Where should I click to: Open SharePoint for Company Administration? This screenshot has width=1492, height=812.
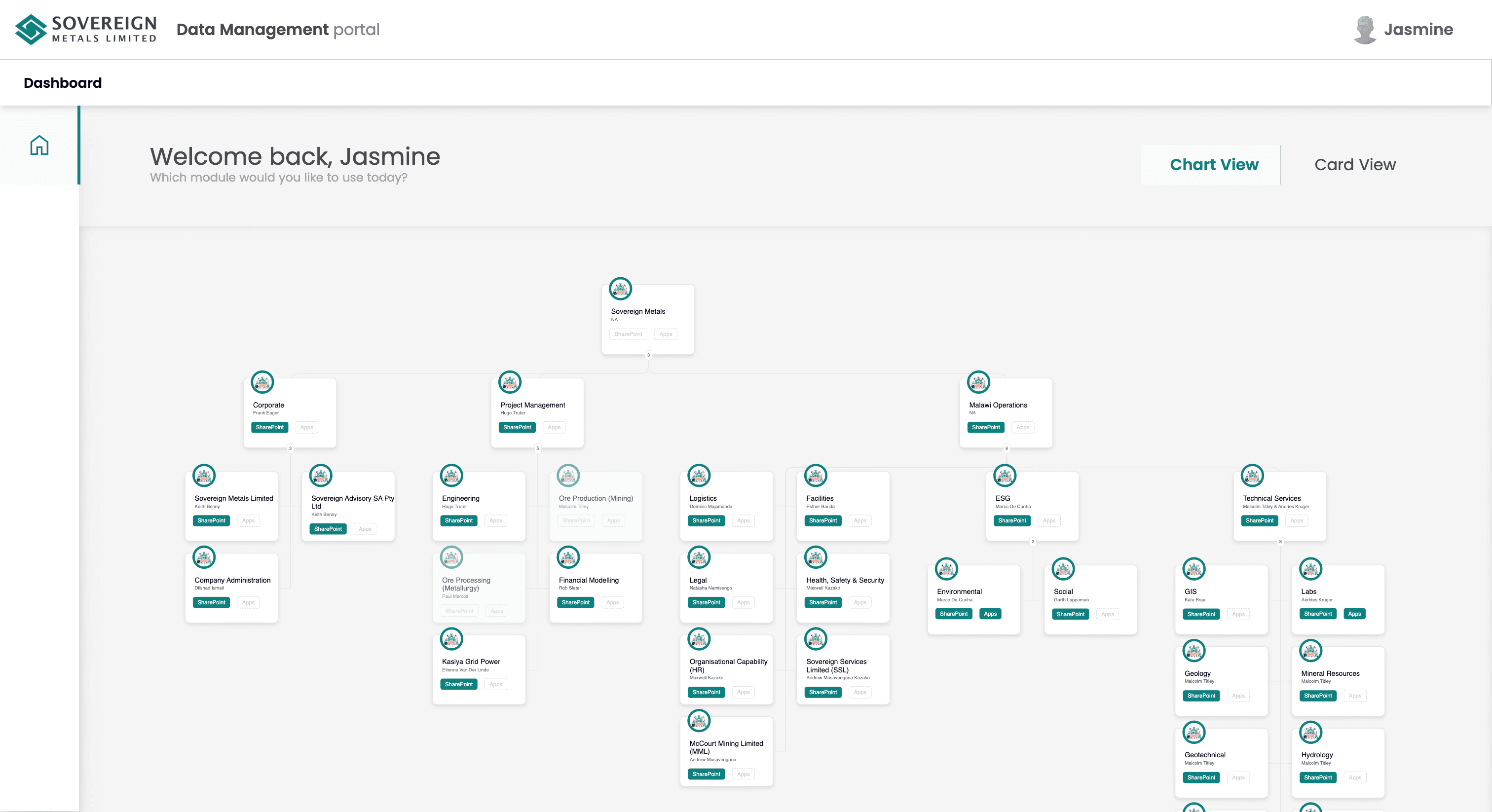(x=211, y=602)
